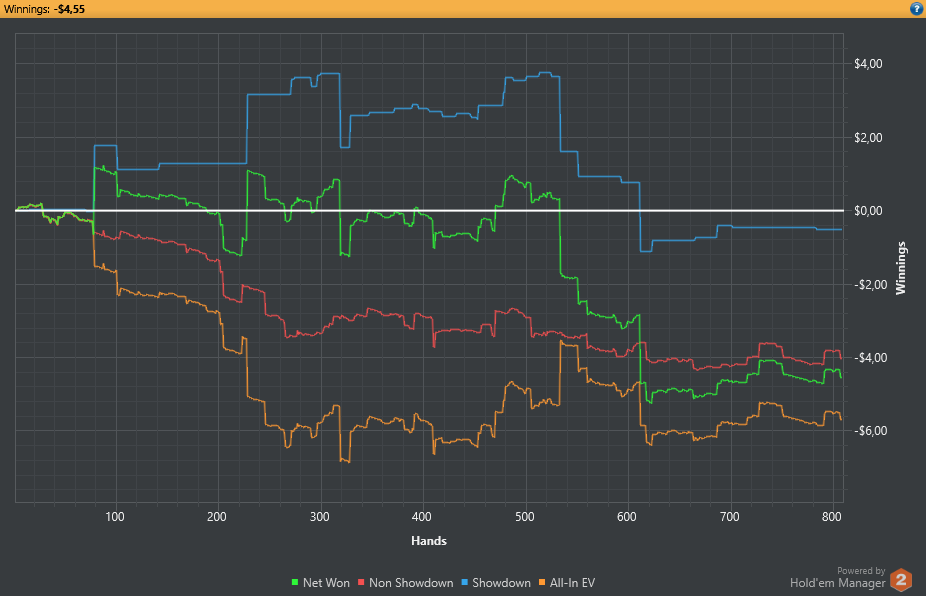
Task: Click the "300" hands axis label
Action: coord(319,517)
